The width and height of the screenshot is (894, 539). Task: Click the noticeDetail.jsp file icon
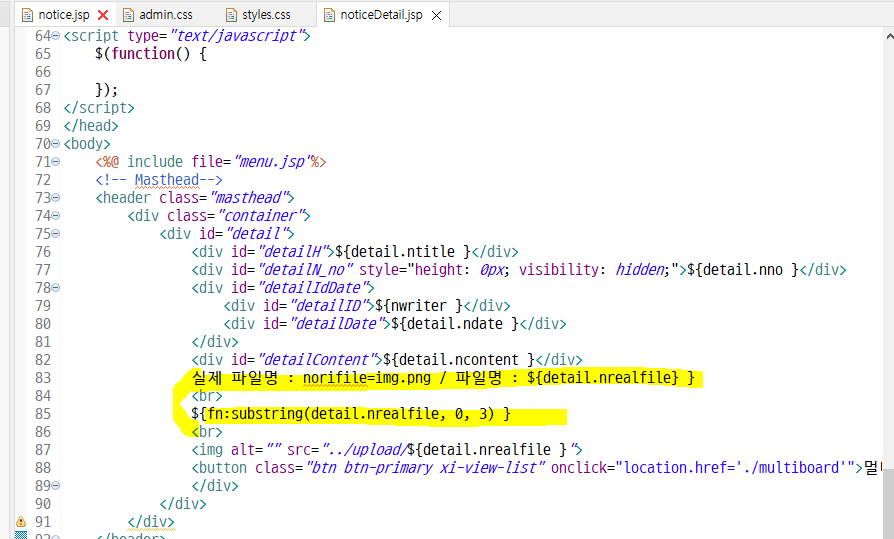(x=329, y=15)
